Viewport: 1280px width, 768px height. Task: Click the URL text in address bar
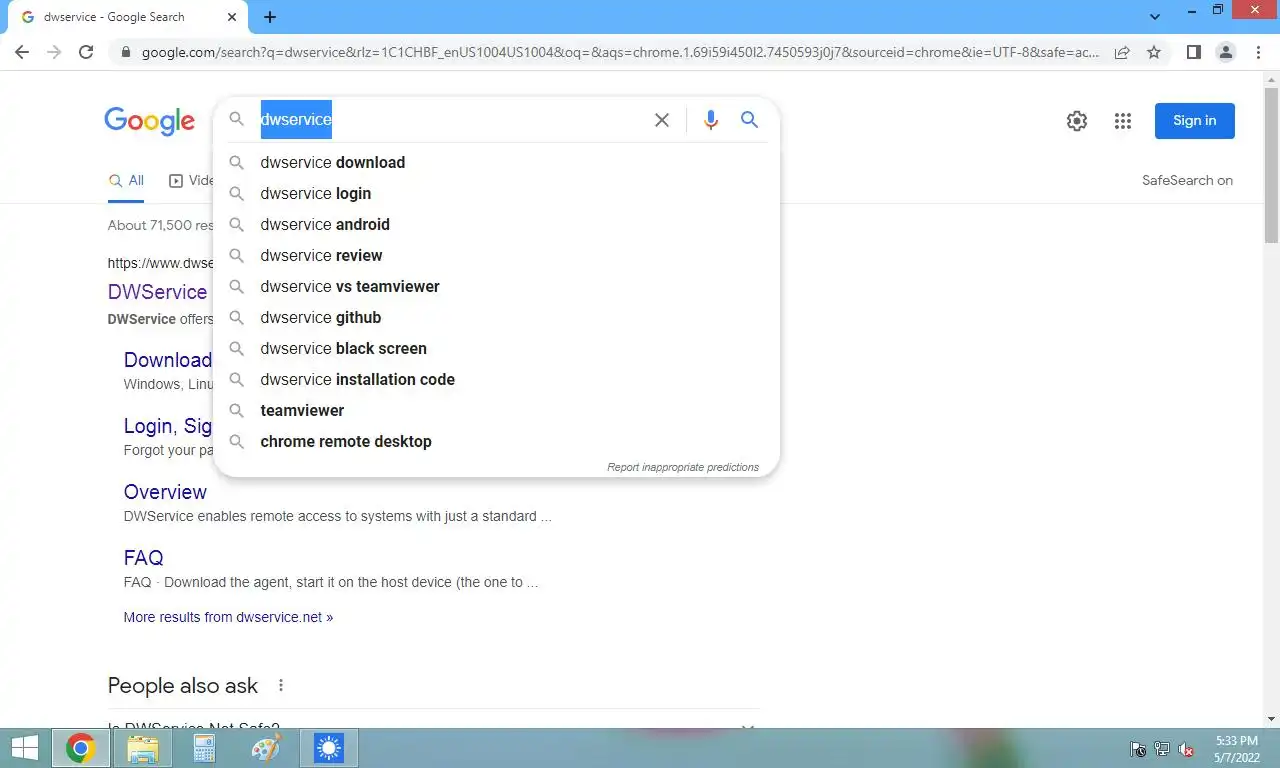[x=620, y=52]
